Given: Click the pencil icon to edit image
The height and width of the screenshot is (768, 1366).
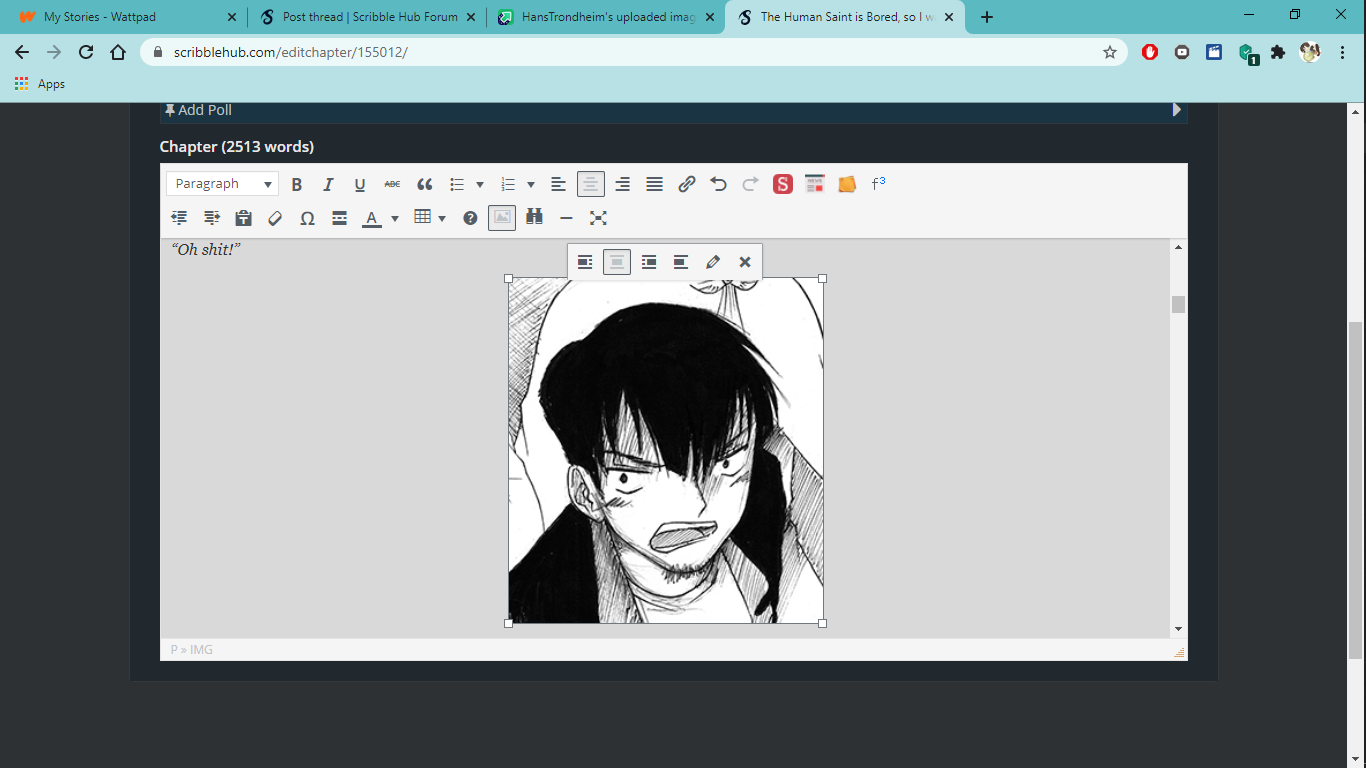Looking at the screenshot, I should [712, 262].
